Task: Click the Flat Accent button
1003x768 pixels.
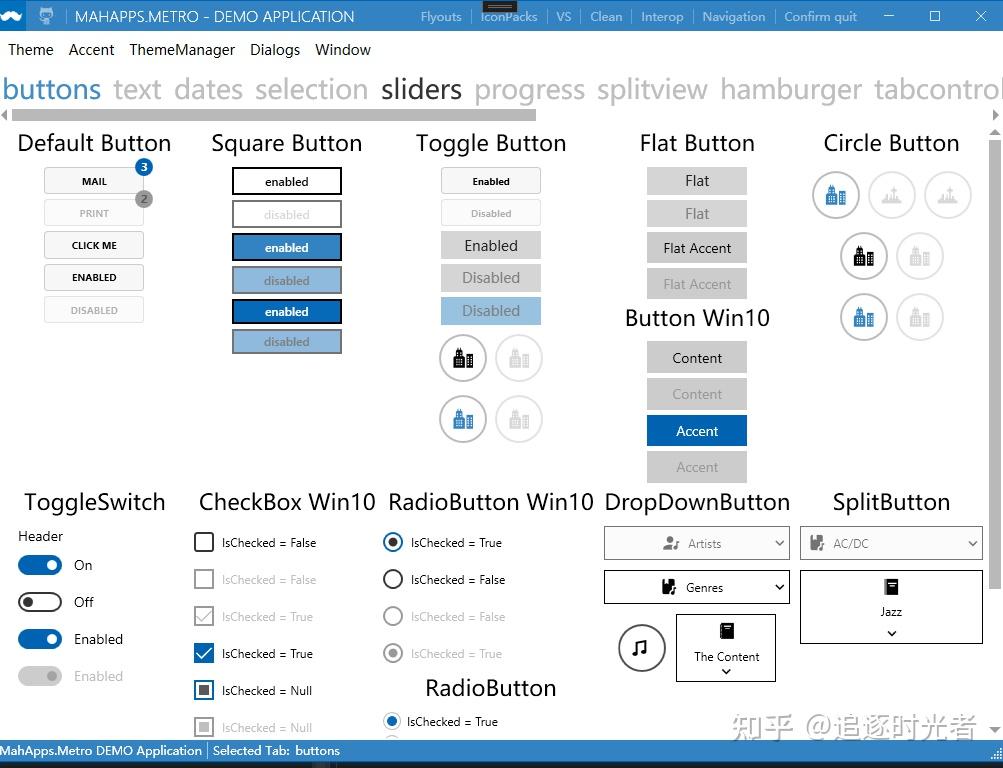Action: click(x=696, y=248)
